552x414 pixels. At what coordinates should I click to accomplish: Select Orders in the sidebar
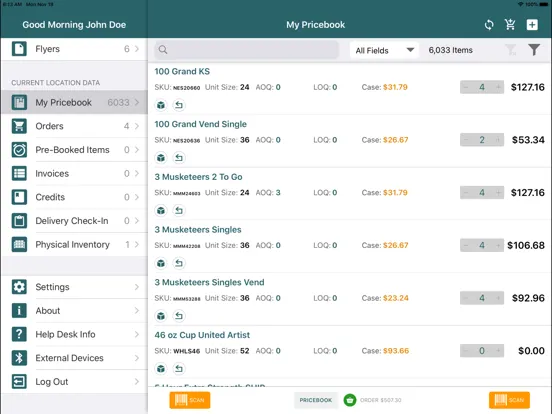tap(74, 126)
